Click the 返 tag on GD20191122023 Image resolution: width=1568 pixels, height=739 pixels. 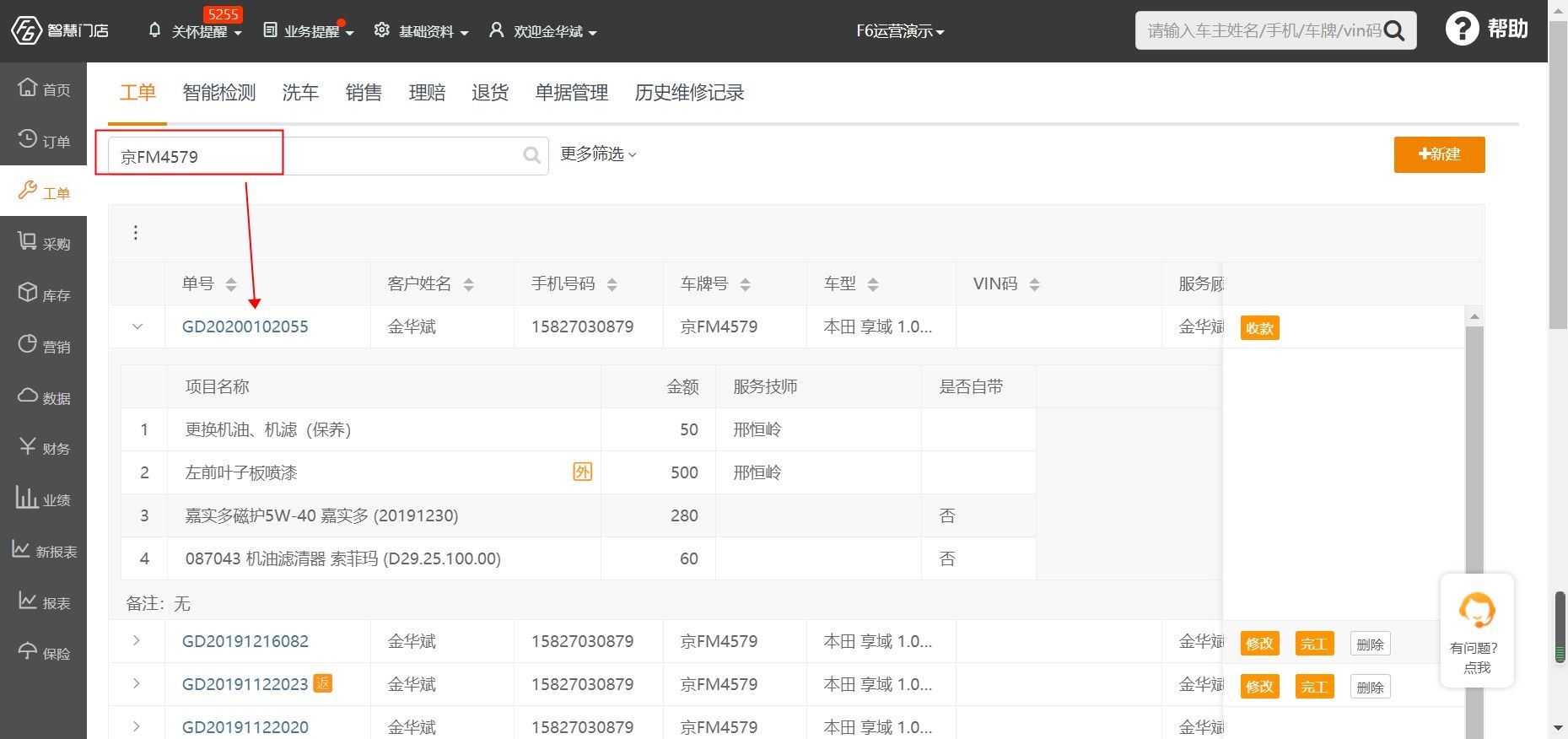[x=322, y=683]
